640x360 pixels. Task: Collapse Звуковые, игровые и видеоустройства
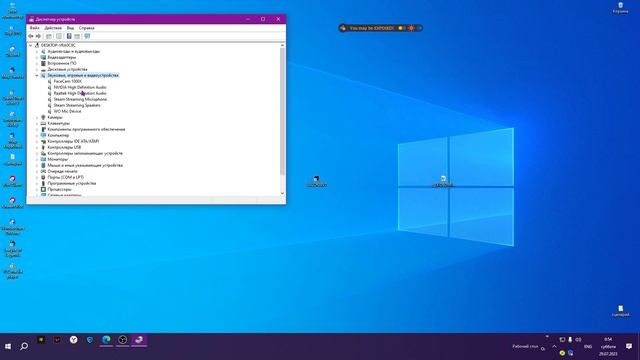pyautogui.click(x=37, y=76)
